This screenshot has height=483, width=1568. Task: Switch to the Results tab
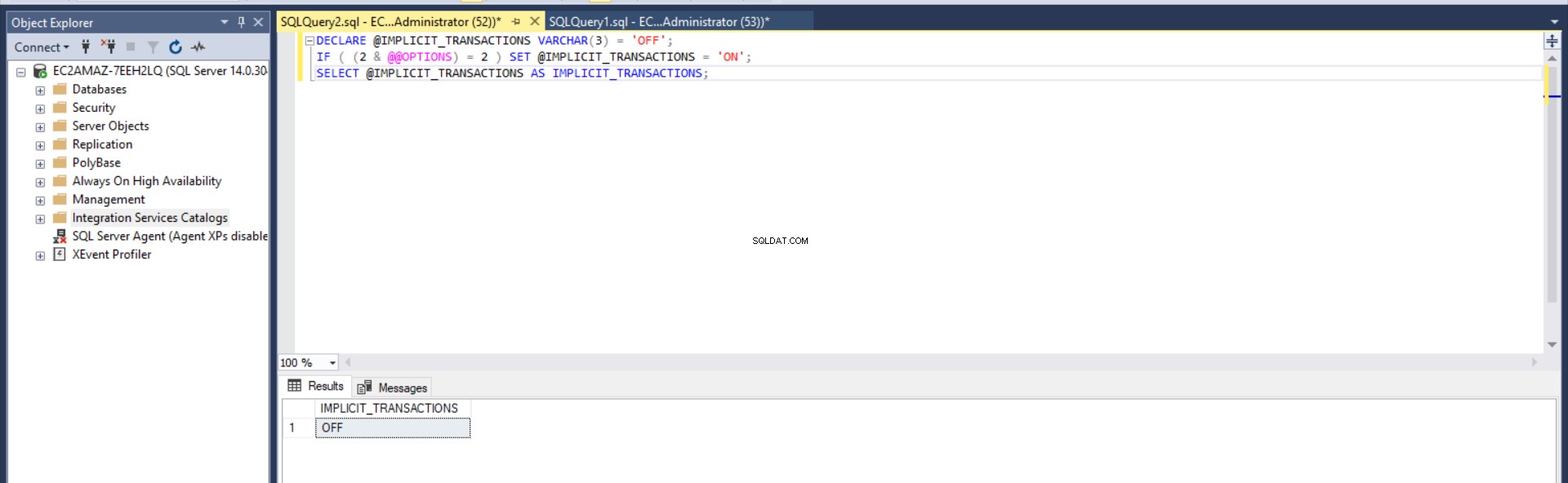[316, 386]
